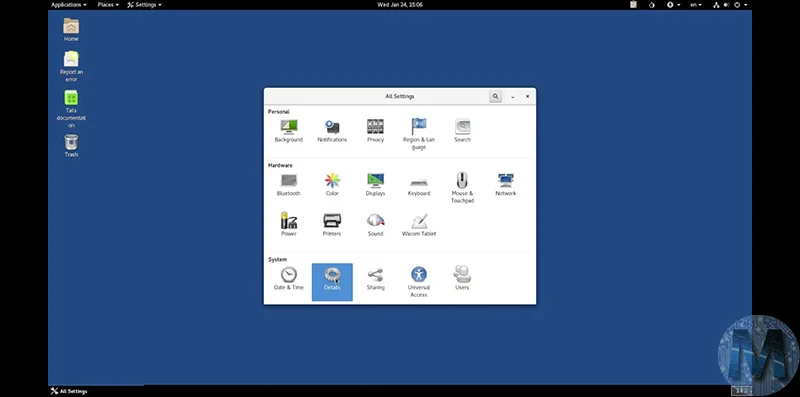Click the clock showing Wed Jan 24
This screenshot has width=800, height=397.
399,5
